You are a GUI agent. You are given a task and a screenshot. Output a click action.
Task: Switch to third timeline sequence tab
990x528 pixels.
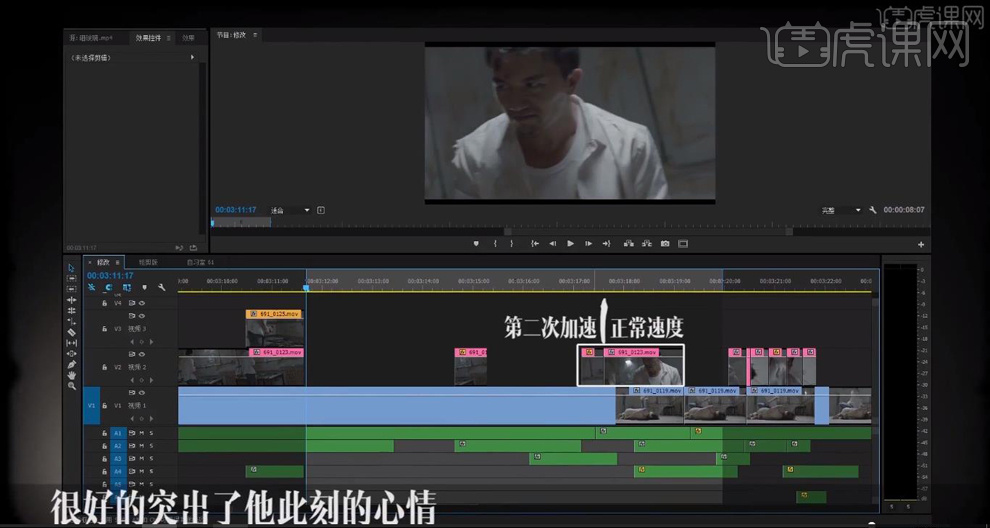pyautogui.click(x=201, y=262)
